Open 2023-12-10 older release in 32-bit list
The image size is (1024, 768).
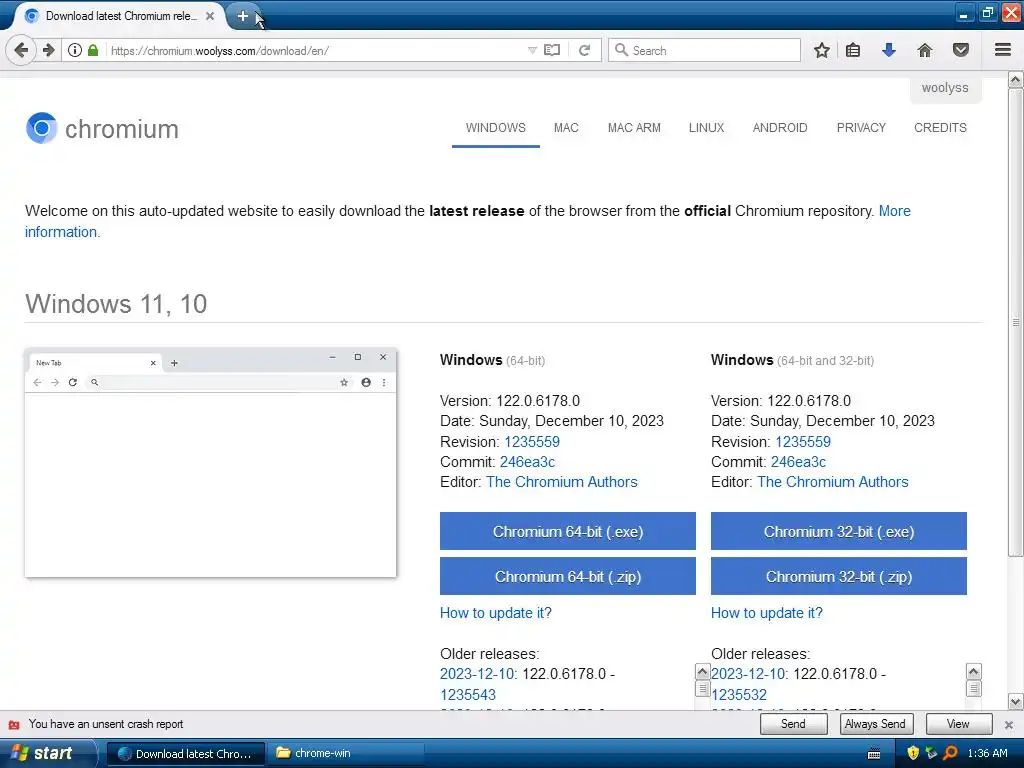click(x=750, y=674)
